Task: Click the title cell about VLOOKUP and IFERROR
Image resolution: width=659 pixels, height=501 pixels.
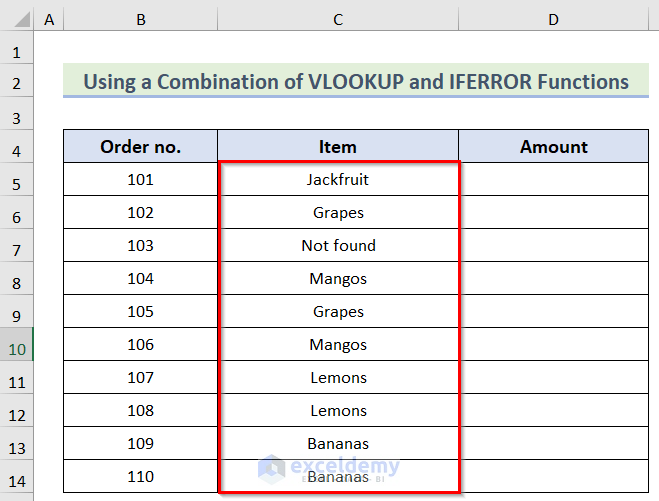Action: [356, 81]
